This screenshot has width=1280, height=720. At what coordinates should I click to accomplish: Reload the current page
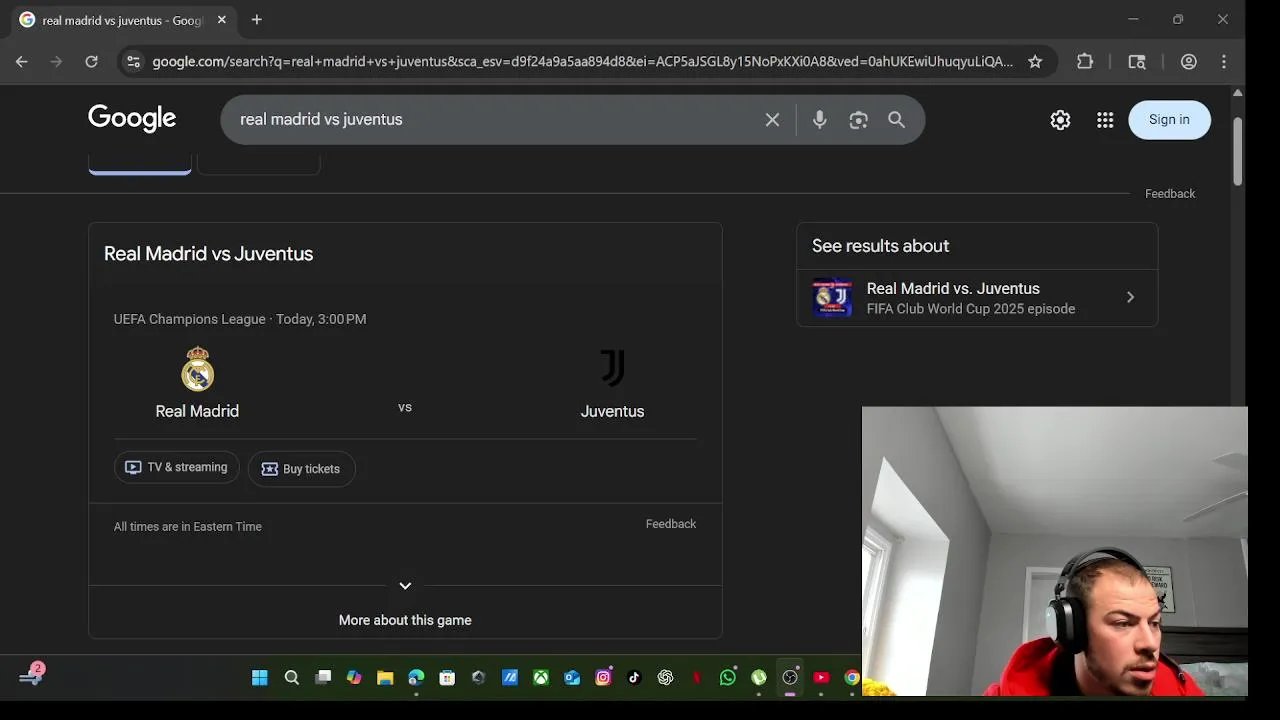91,62
